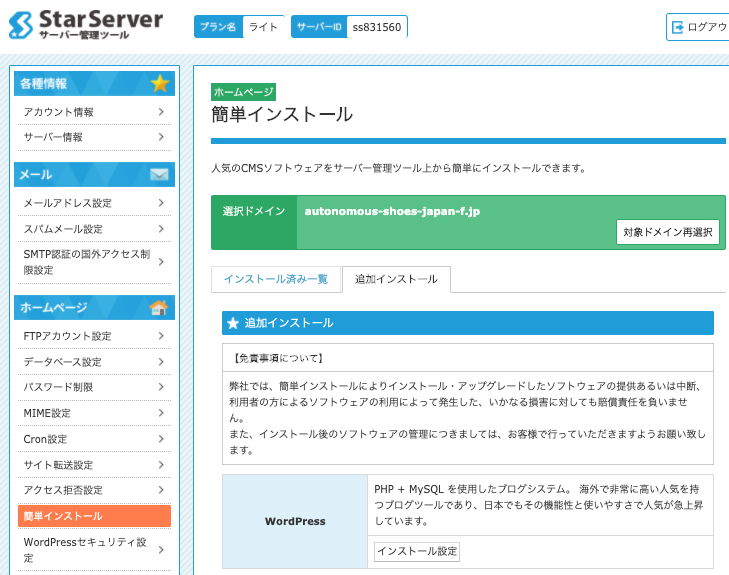Switch to the インストール済み一覧 tab

(x=275, y=279)
